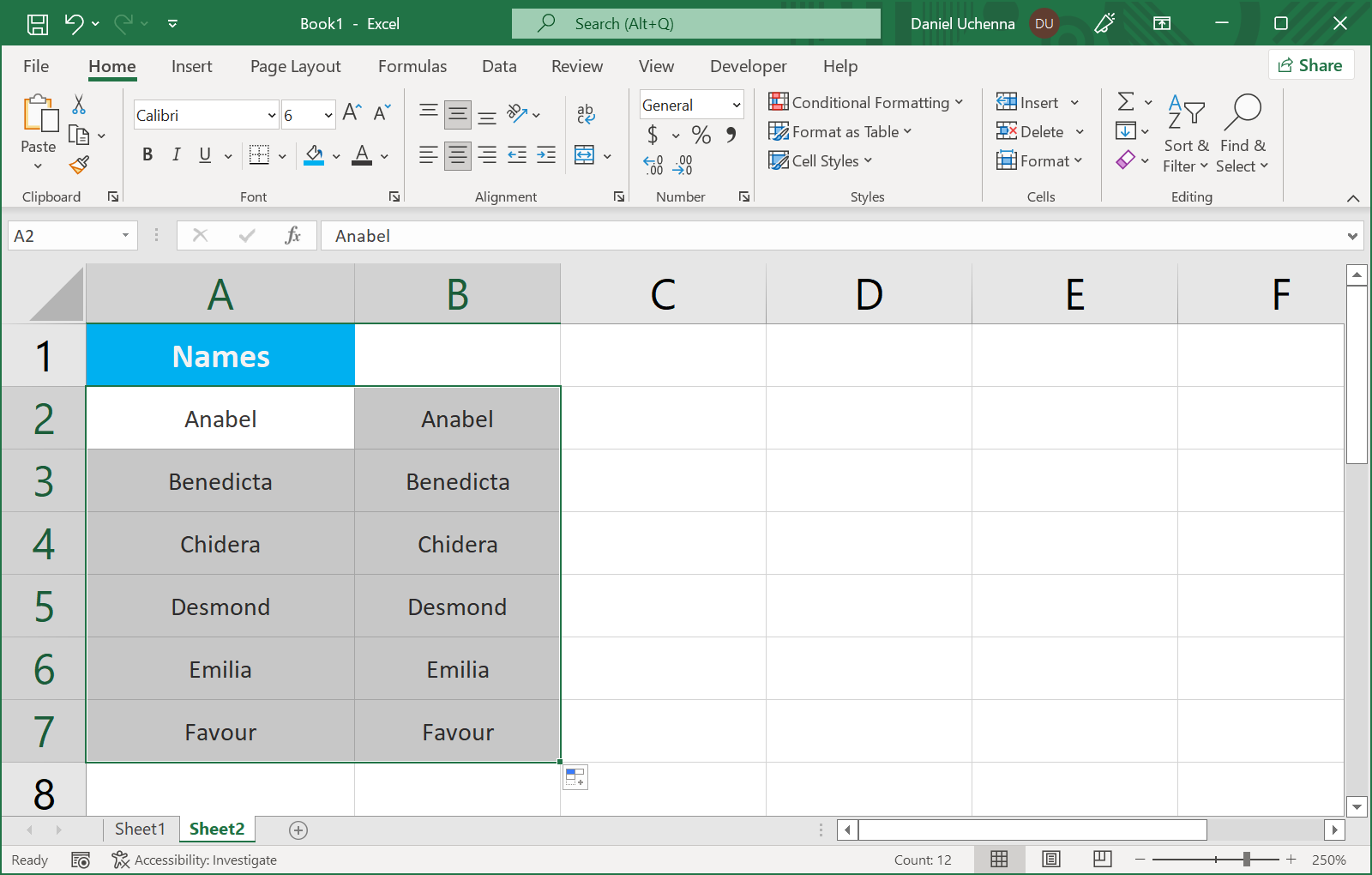Open Quick Analysis icon below selection
The image size is (1372, 875).
coord(575,777)
